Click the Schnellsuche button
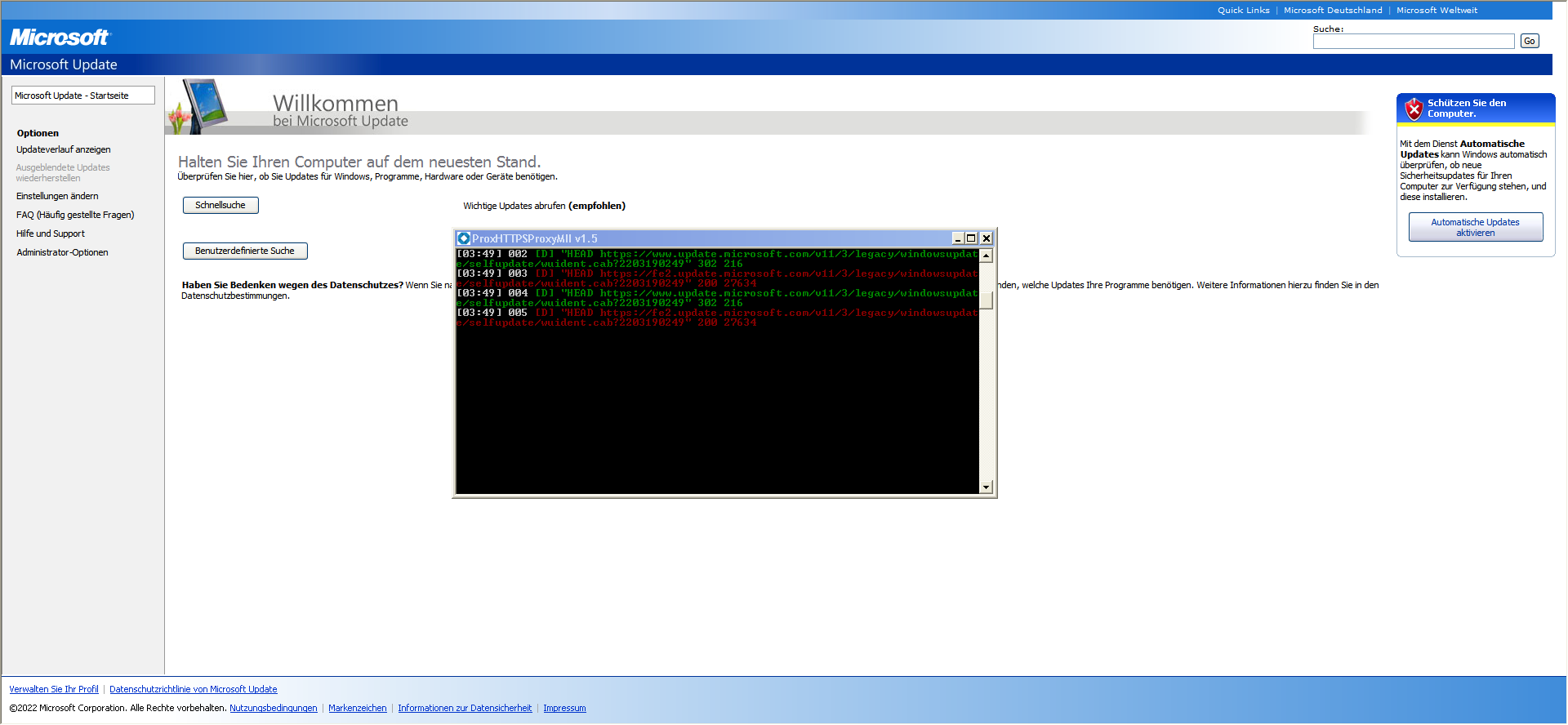This screenshot has height=725, width=1568. (x=220, y=205)
